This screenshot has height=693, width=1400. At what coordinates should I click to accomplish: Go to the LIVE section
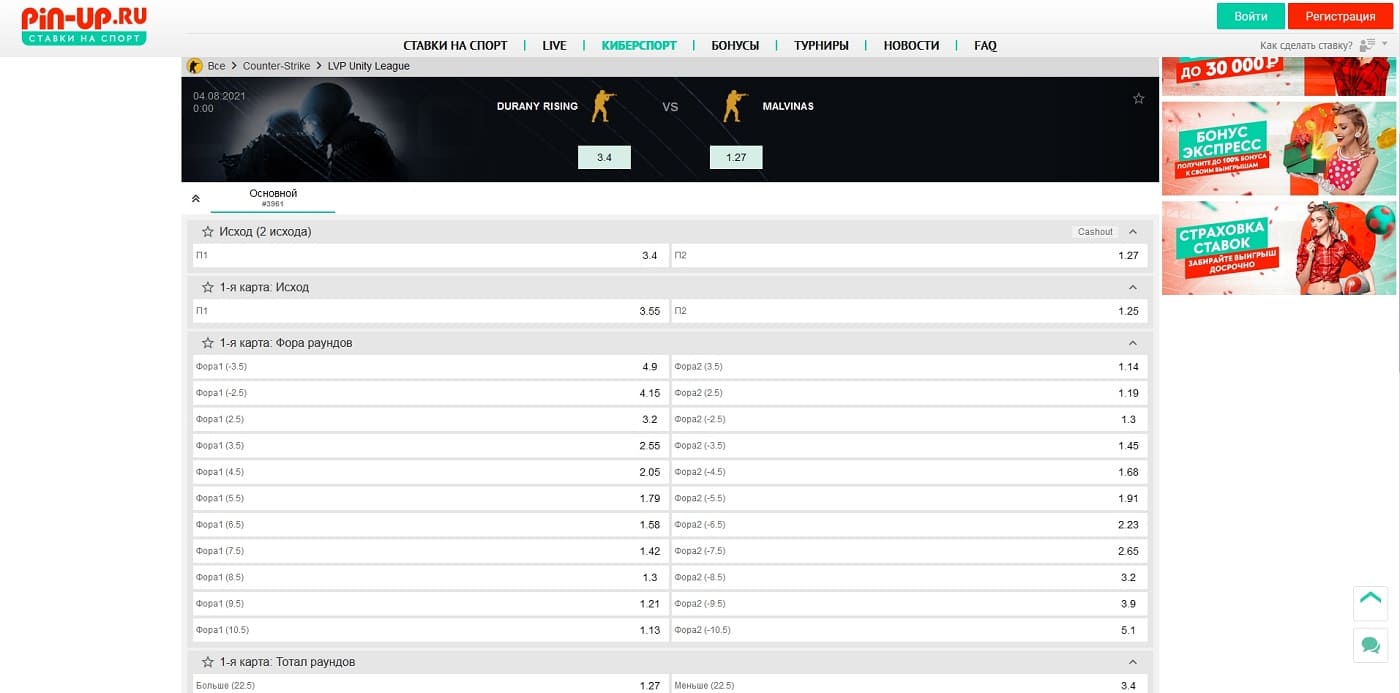click(x=554, y=46)
